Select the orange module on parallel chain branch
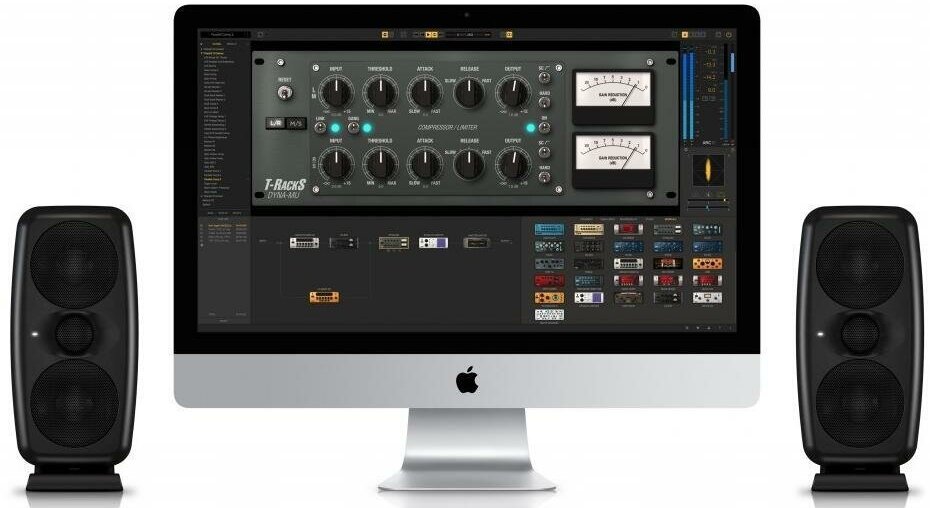 pos(324,297)
